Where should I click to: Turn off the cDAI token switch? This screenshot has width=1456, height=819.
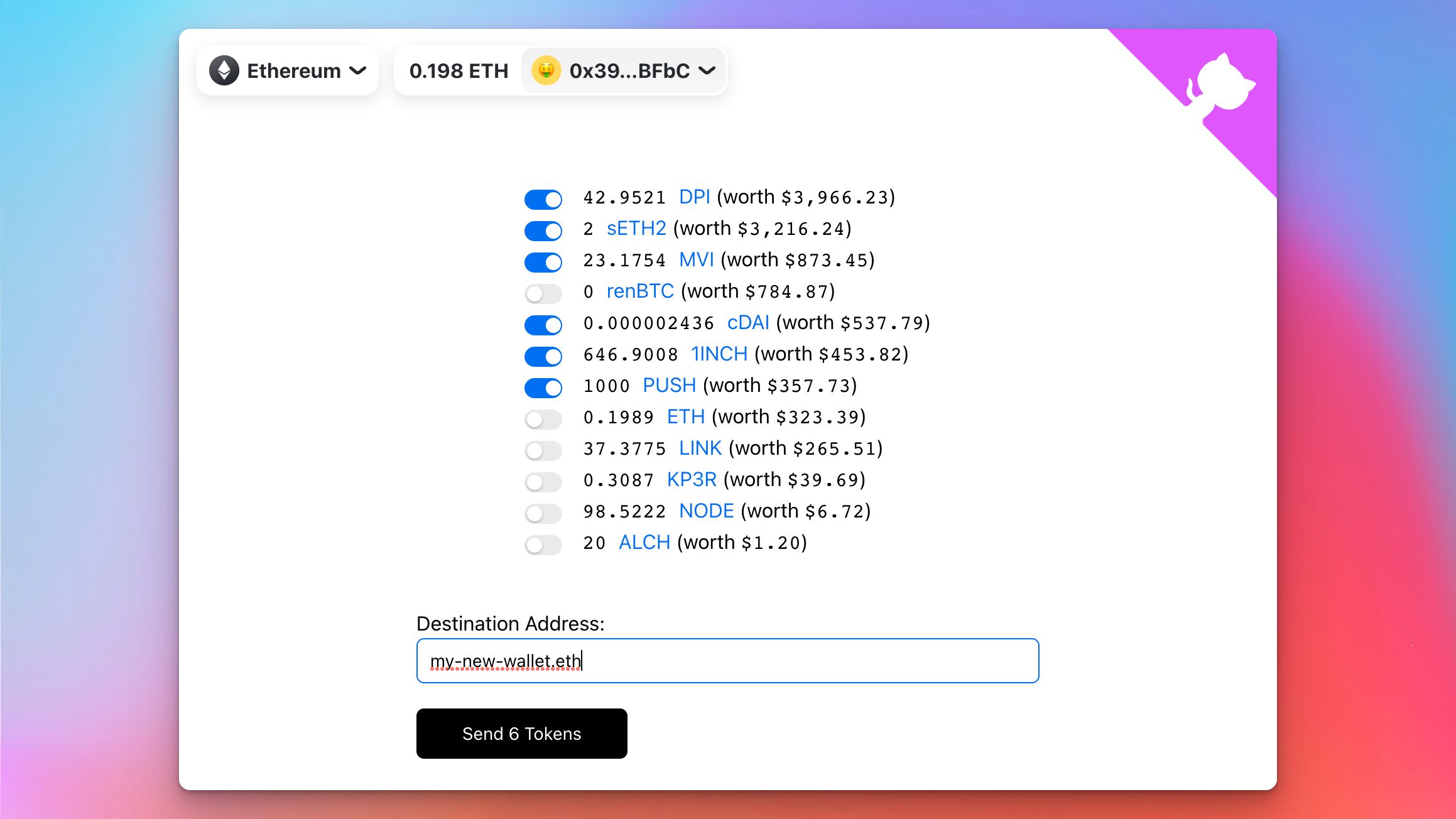pyautogui.click(x=543, y=325)
